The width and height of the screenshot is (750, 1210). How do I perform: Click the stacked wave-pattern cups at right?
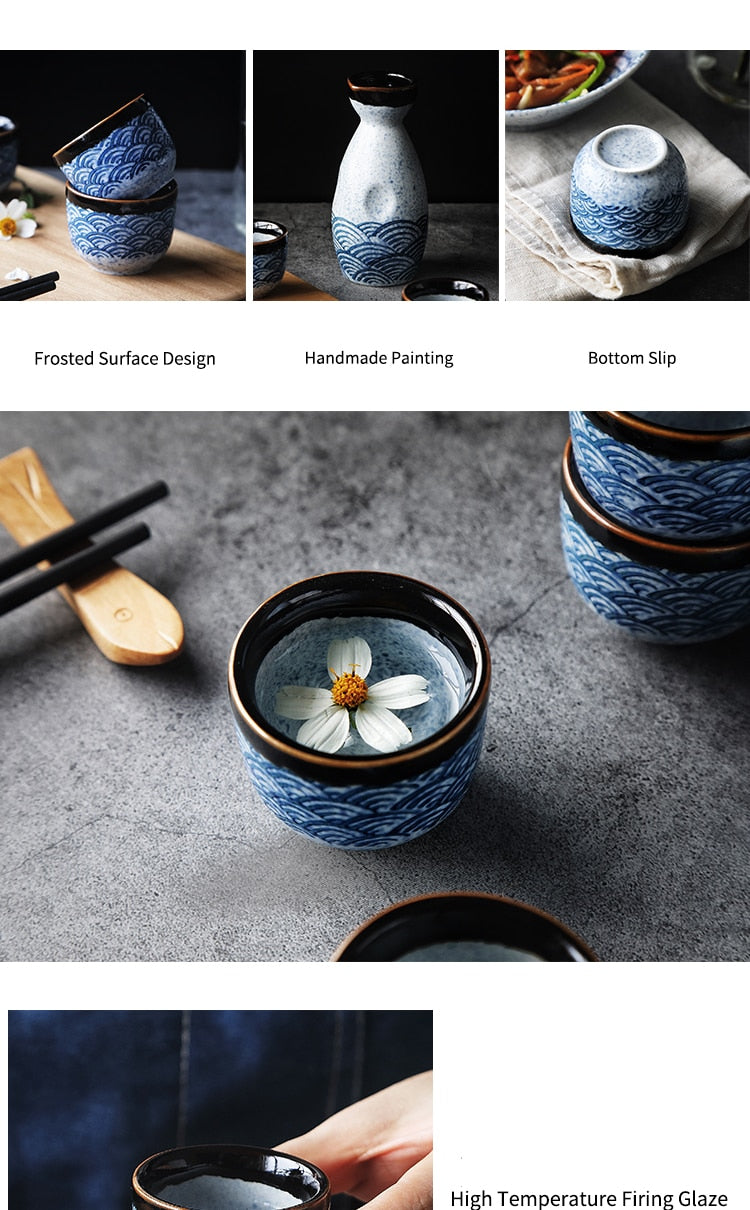[x=658, y=525]
